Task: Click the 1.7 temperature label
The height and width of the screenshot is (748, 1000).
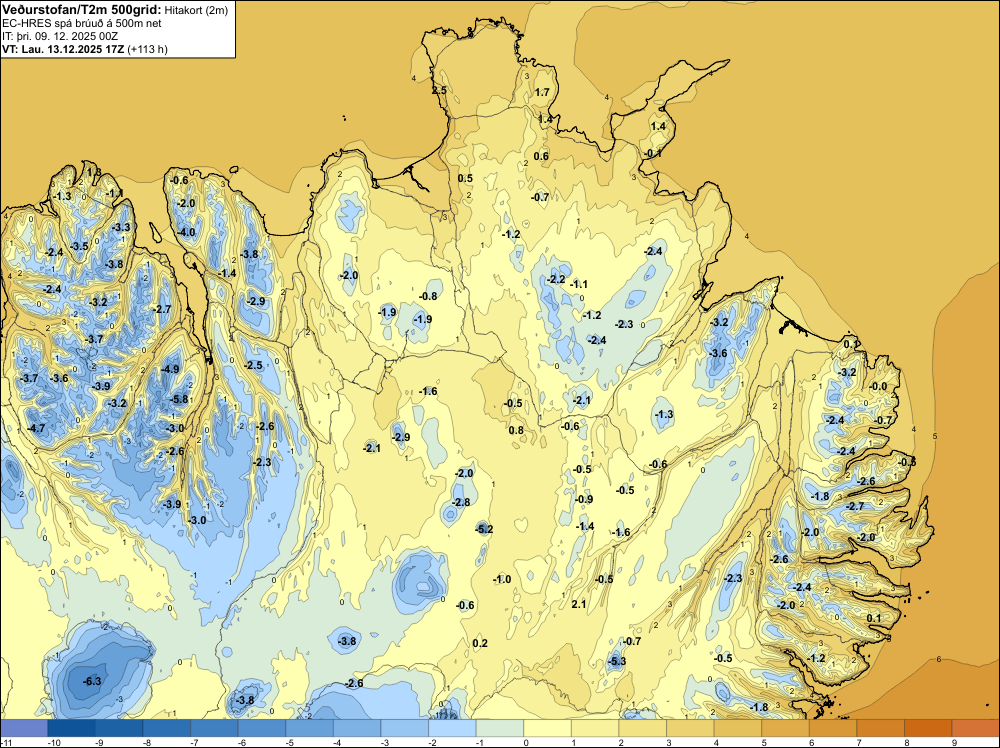Action: [x=542, y=92]
